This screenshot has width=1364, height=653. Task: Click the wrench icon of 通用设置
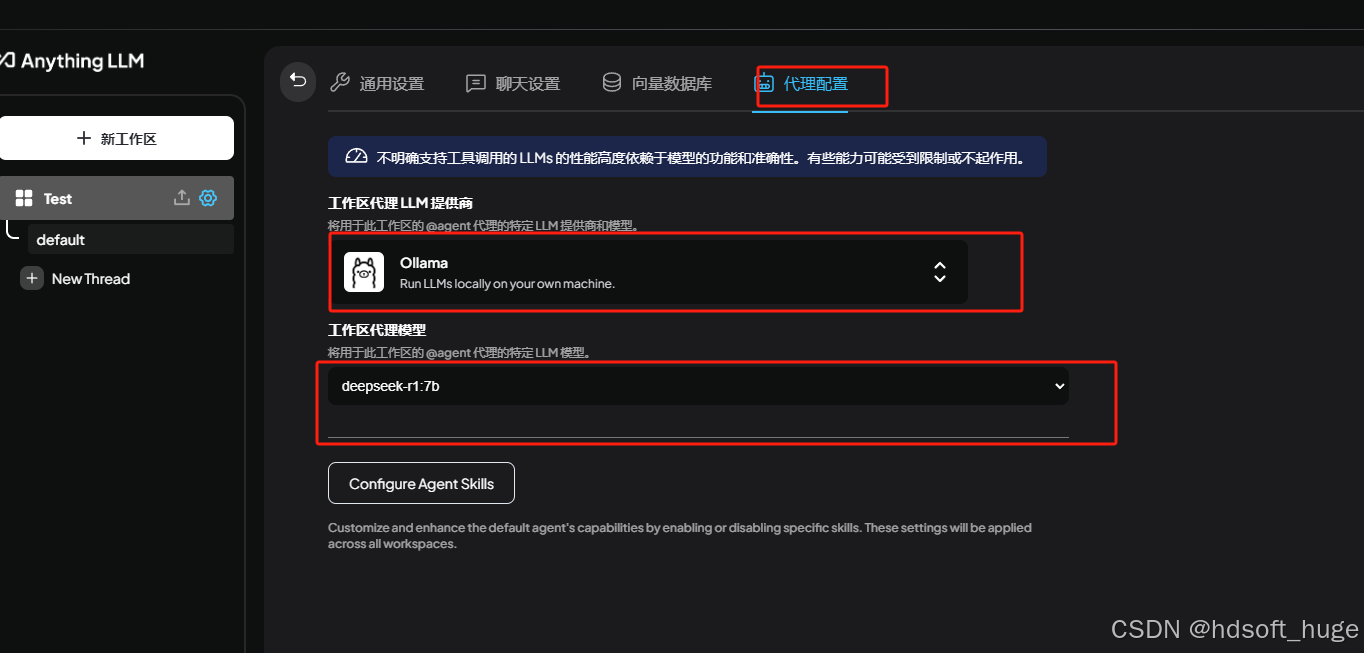pyautogui.click(x=339, y=83)
